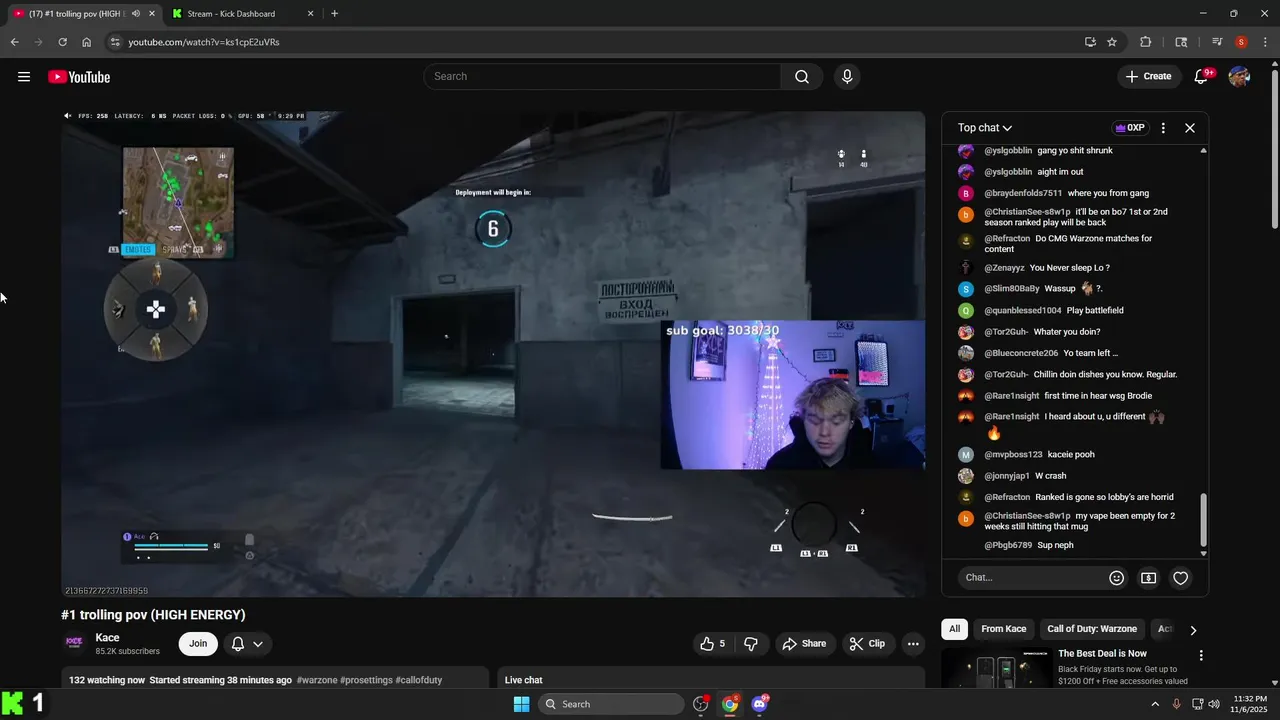Go back in browser history
Screen dimensions: 1280x720
pos(14,42)
